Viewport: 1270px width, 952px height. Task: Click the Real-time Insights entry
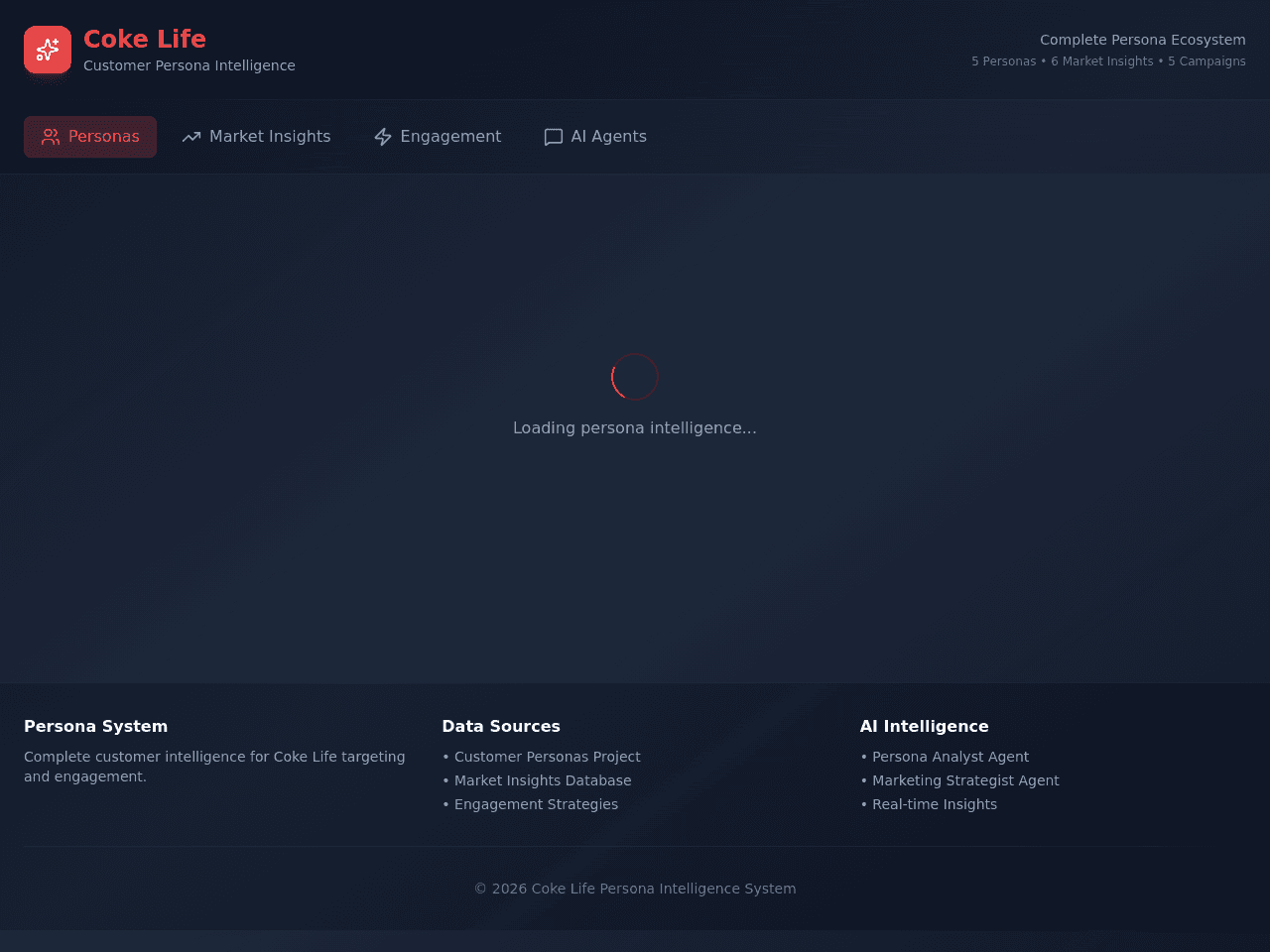tap(929, 804)
